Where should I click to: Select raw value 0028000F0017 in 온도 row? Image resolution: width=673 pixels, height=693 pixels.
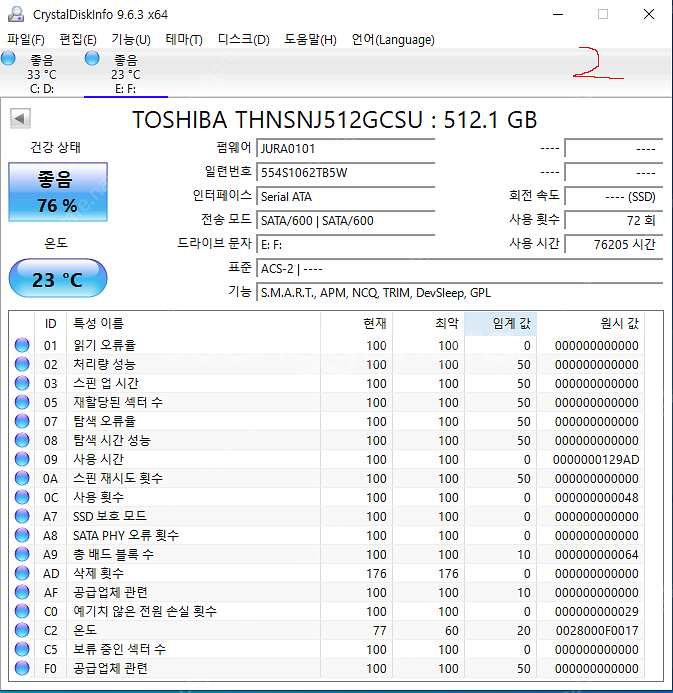coord(597,631)
